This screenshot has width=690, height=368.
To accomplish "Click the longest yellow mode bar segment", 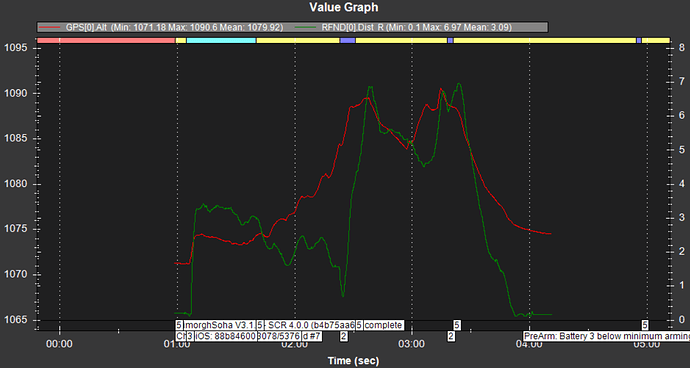I will 545,40.
